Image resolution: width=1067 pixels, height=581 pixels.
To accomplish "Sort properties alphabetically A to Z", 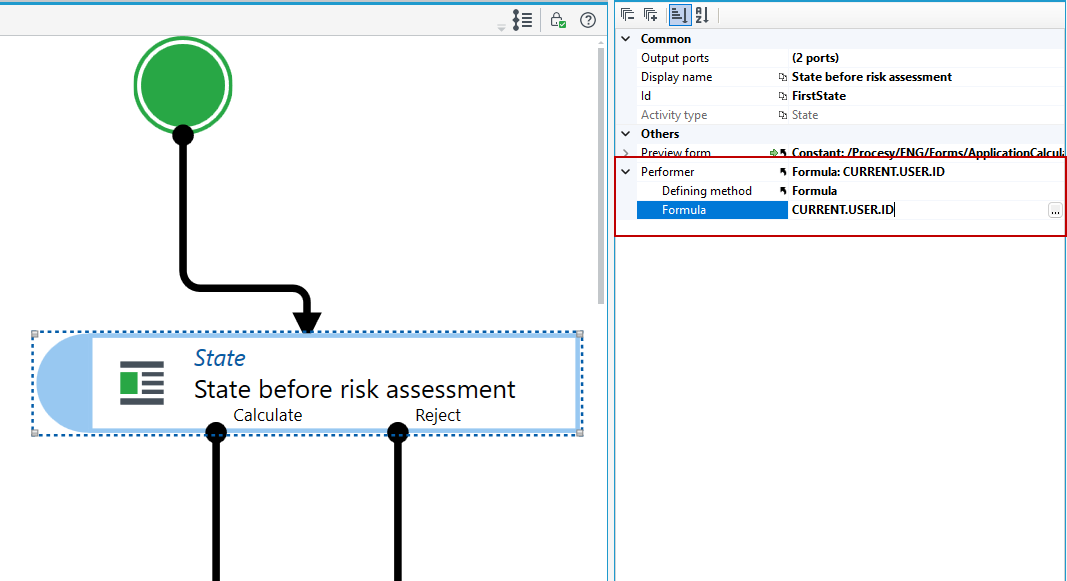I will pyautogui.click(x=702, y=15).
